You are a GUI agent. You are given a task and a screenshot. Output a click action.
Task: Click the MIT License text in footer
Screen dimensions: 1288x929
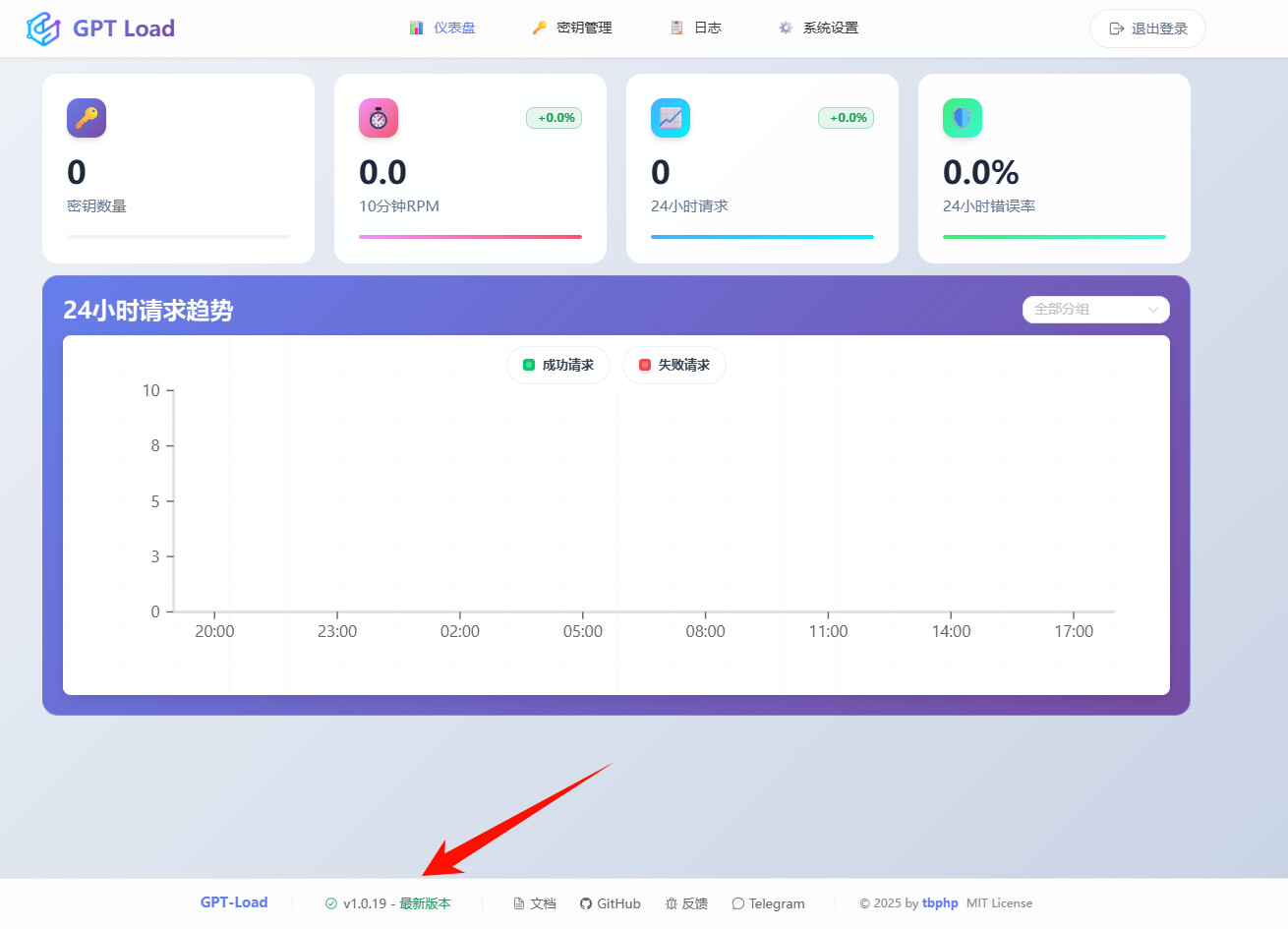(x=999, y=903)
